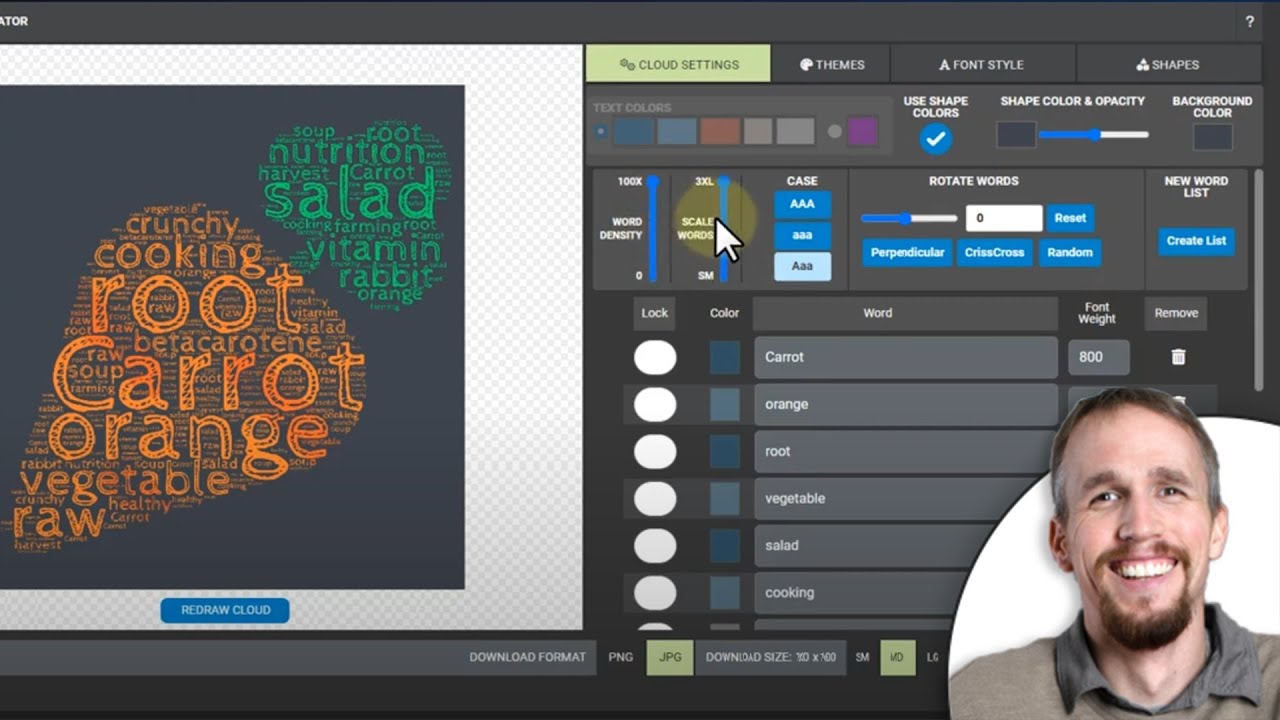Click the shape opacity slider

(x=1094, y=135)
